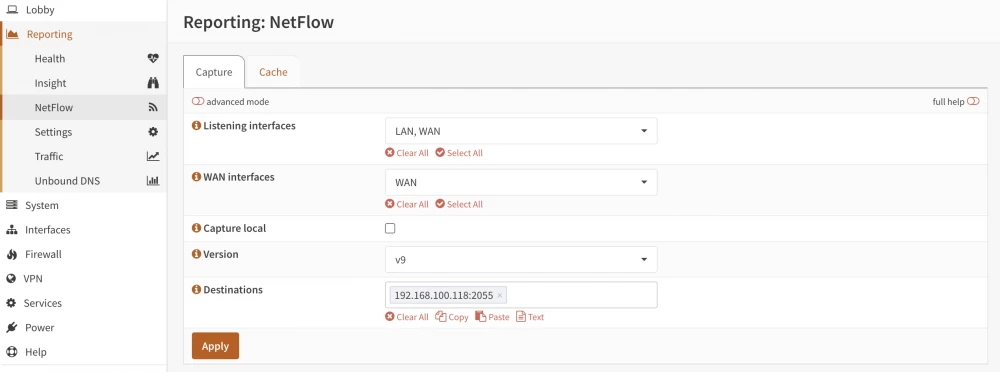1000x372 pixels.
Task: Click the Settings gear icon in sidebar
Action: [x=152, y=132]
